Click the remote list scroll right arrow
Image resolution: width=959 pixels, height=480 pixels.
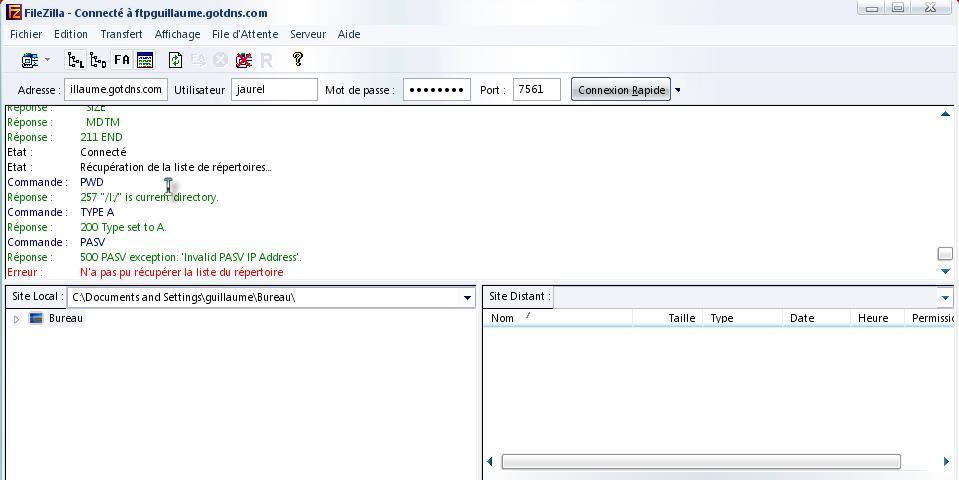click(946, 462)
